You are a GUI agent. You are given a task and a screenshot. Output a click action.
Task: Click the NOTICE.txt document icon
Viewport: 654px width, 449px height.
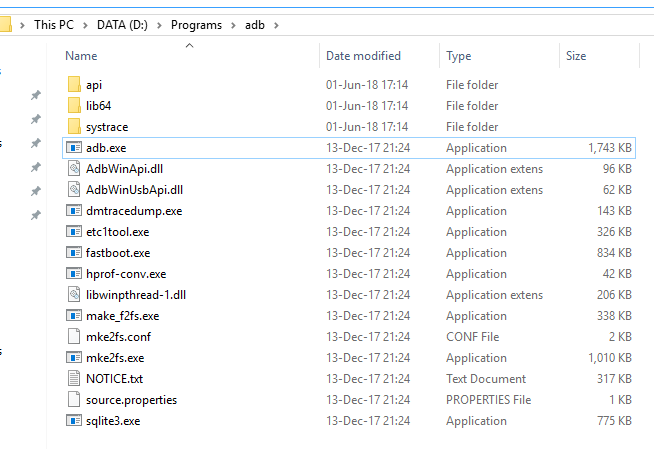74,379
